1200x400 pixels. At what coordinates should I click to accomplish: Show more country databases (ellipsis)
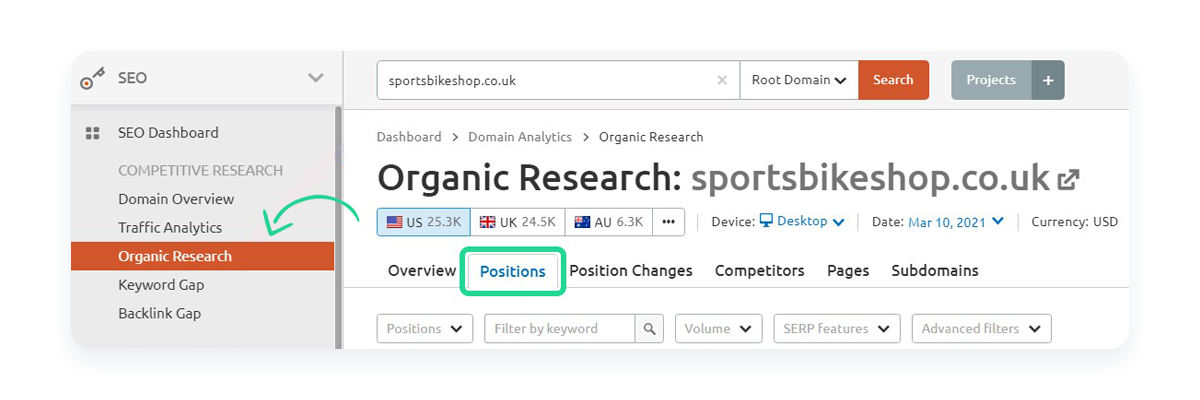(x=669, y=222)
